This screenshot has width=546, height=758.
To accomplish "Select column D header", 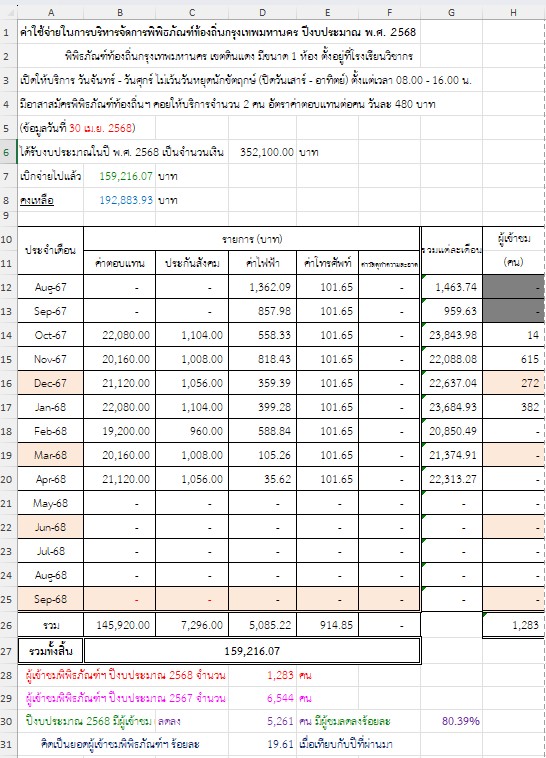I will point(262,13).
